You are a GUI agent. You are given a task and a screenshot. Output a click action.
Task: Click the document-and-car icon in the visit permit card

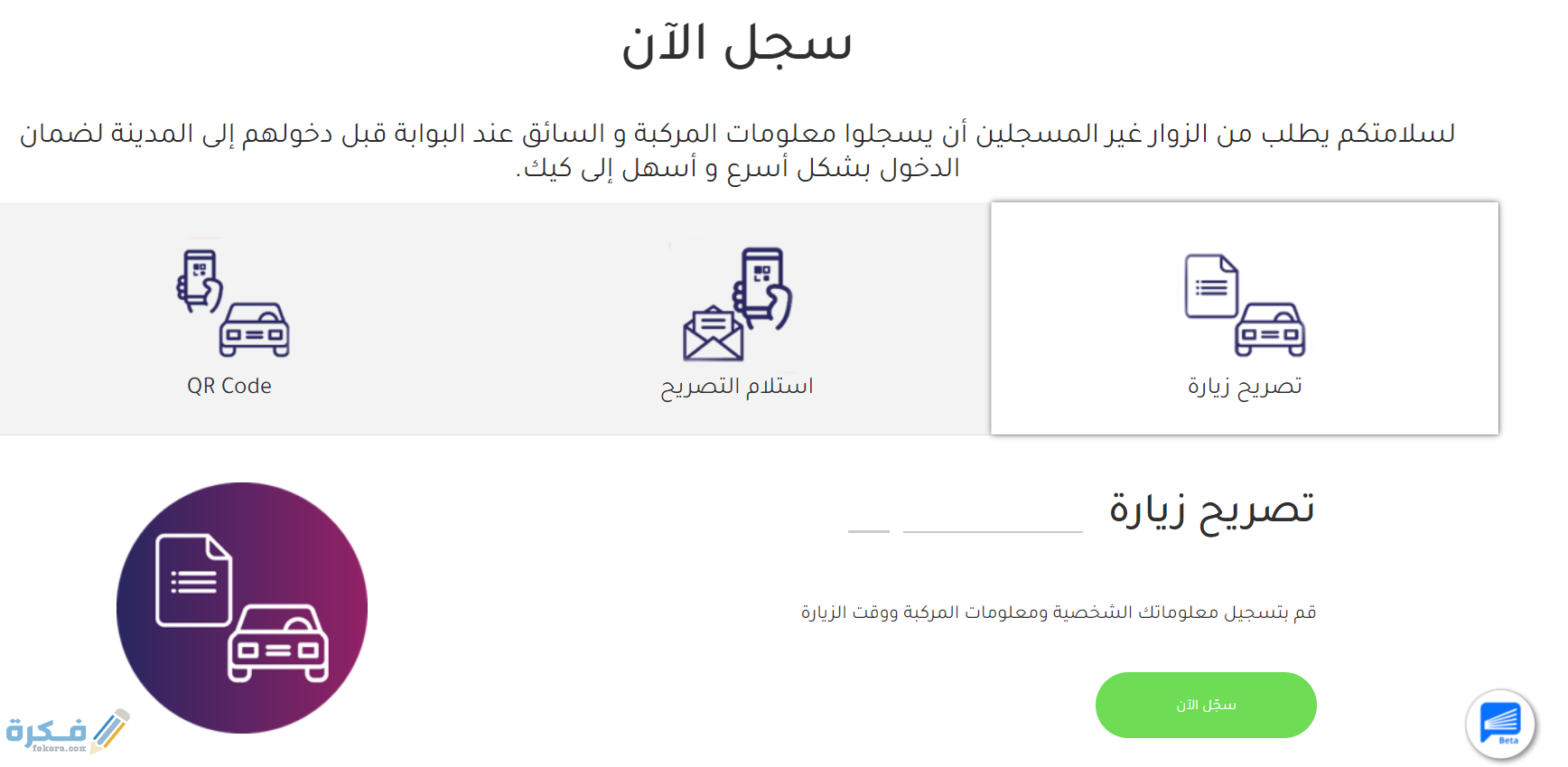[x=1245, y=305]
